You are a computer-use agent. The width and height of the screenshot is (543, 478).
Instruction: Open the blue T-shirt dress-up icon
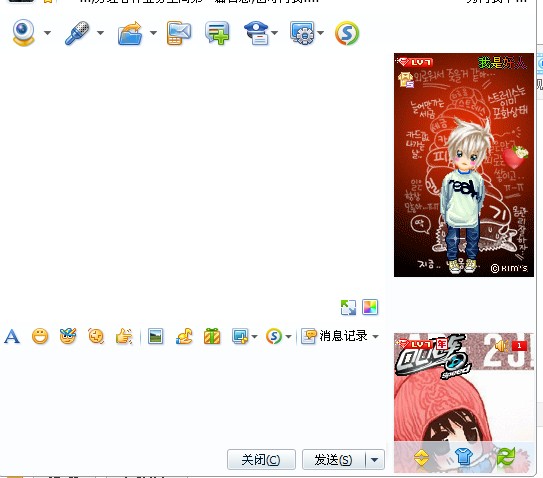463,457
